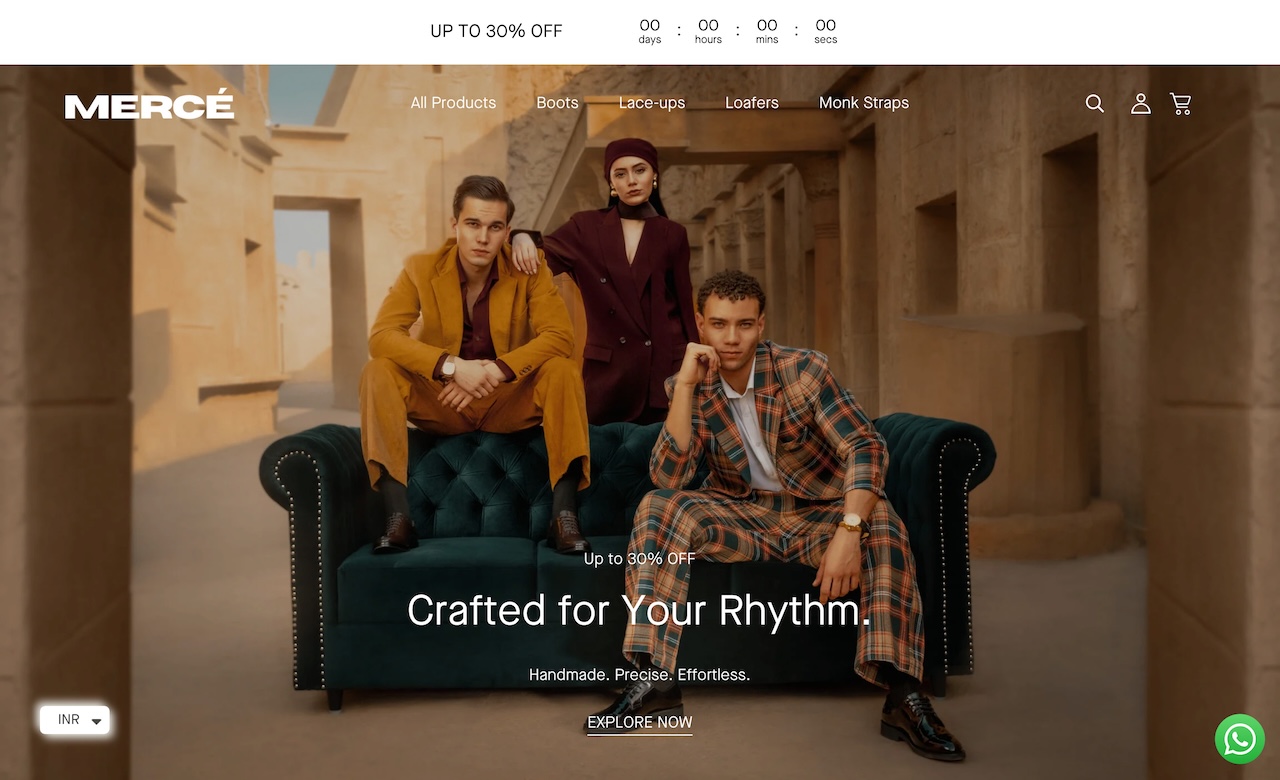Click the EXPLORE NOW link
Viewport: 1280px width, 780px height.
point(640,722)
